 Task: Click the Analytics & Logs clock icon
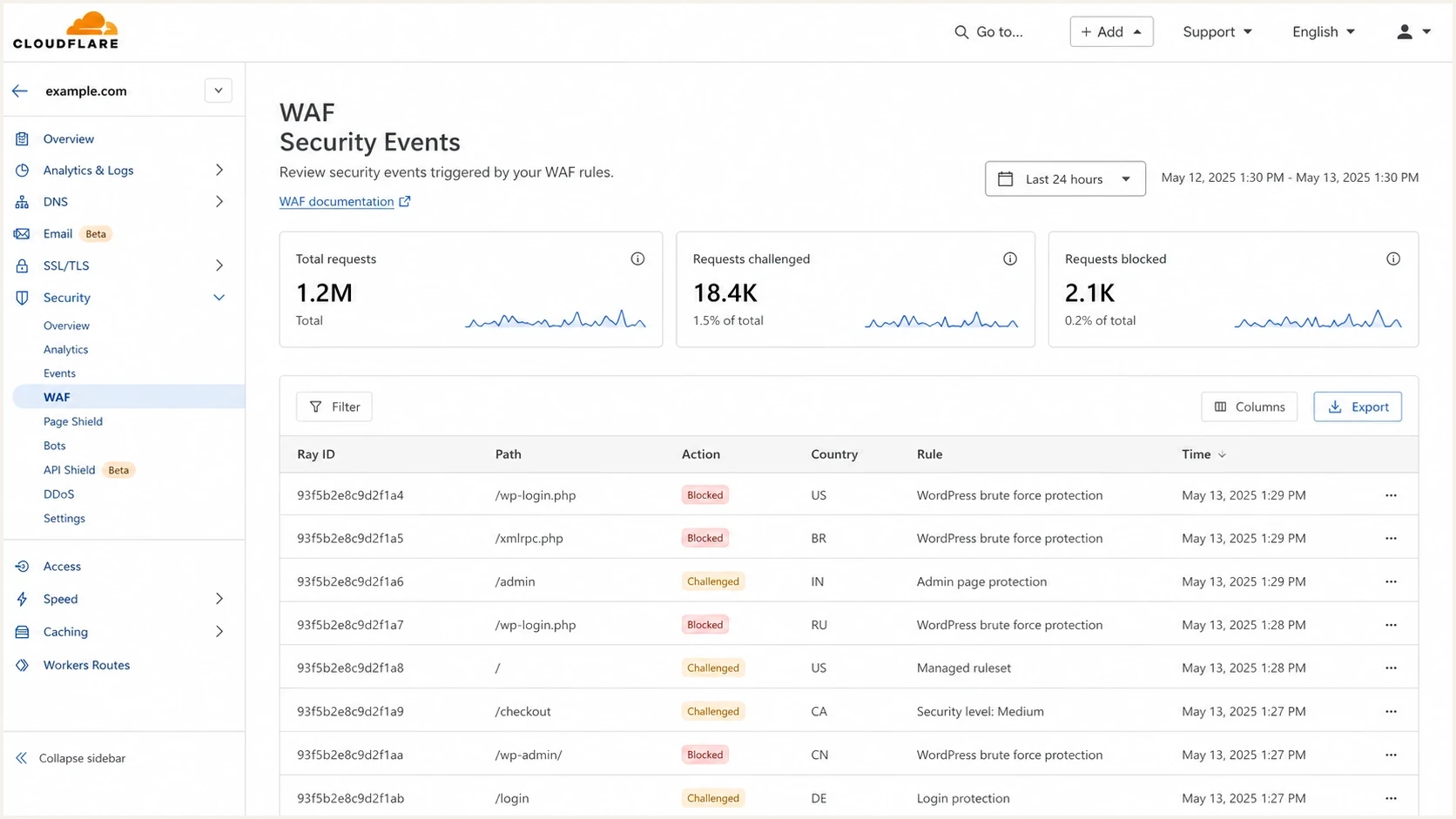coord(22,170)
